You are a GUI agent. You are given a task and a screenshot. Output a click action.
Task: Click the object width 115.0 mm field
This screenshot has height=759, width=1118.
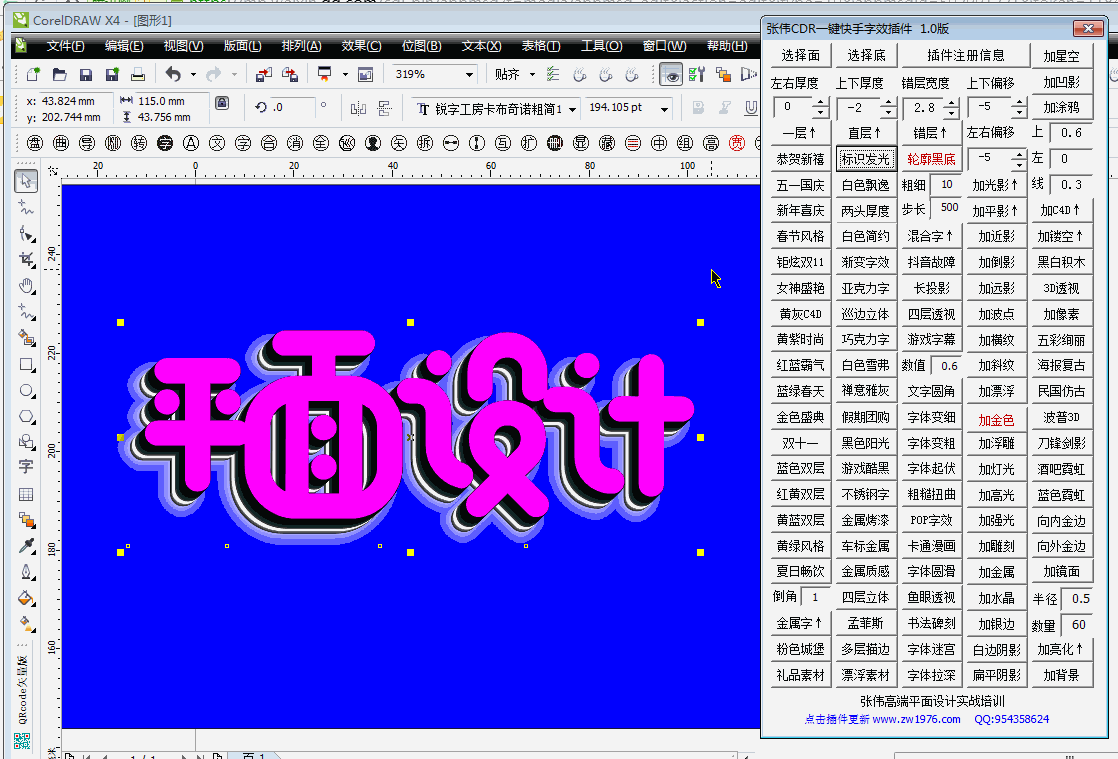(172, 101)
